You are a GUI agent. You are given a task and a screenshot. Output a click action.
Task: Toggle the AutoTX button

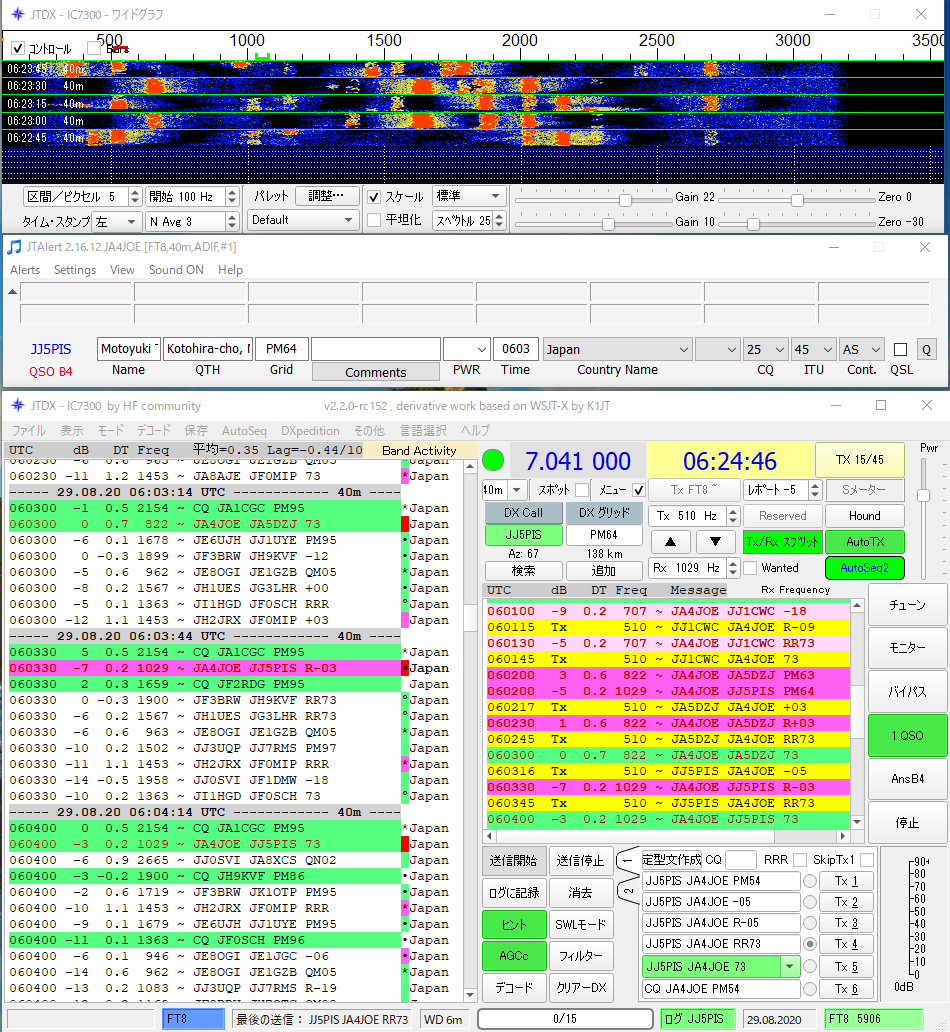864,542
